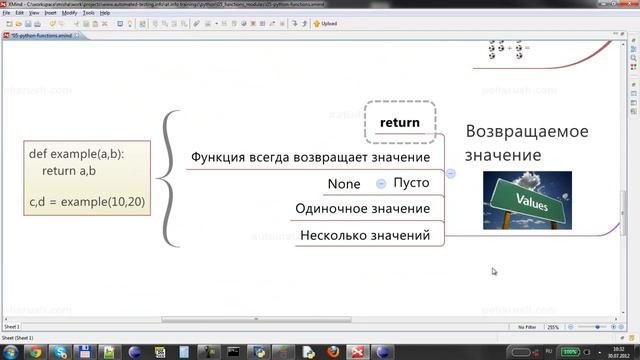Viewport: 640px width, 360px height.
Task: Click the taskbar clock showing date
Action: (619, 352)
